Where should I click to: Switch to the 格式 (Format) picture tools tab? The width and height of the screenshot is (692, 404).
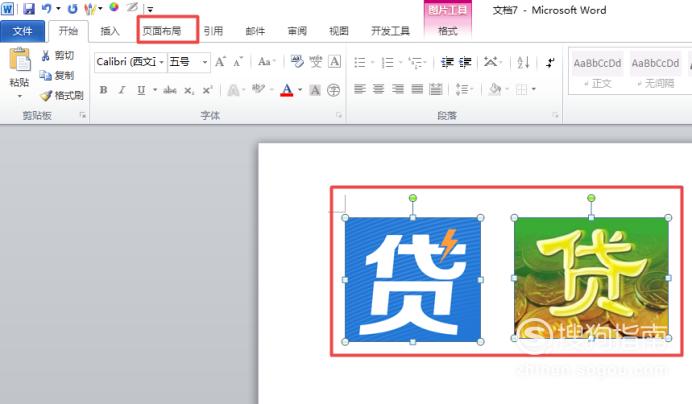[x=448, y=31]
